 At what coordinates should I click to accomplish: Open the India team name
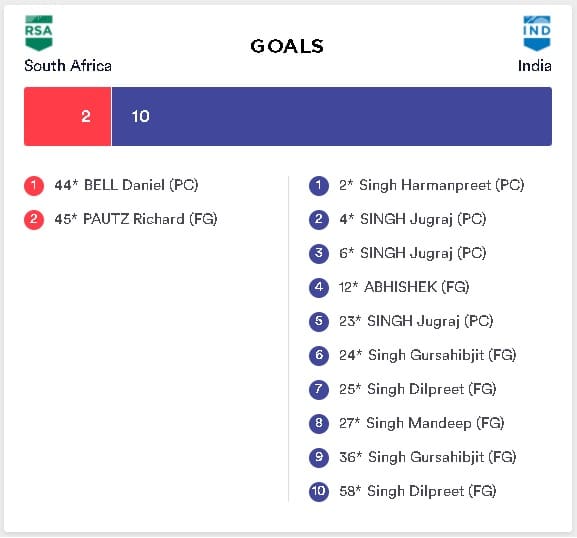coord(534,66)
